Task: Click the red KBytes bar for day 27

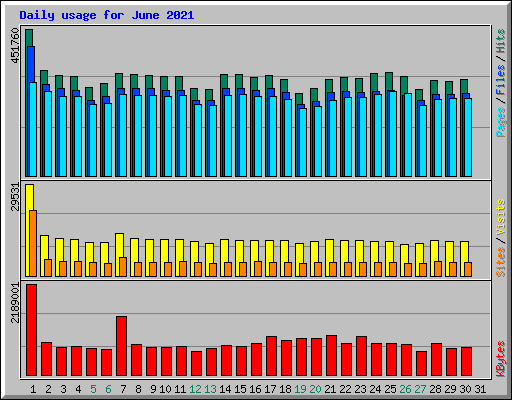Action: point(422,363)
